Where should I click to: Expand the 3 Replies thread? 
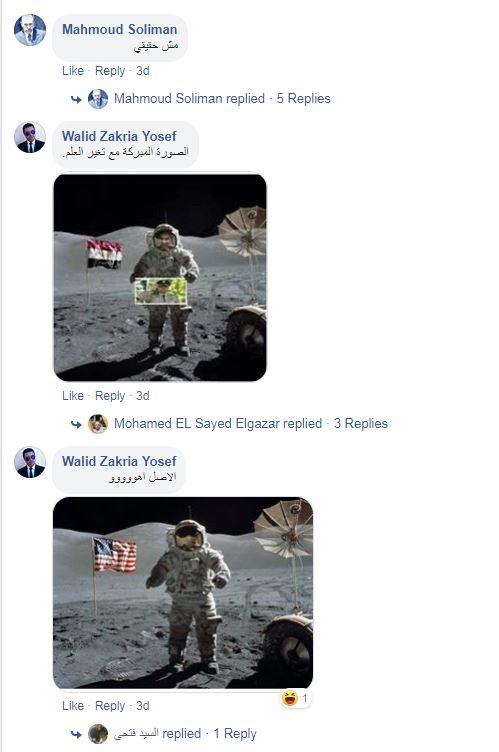pos(361,423)
